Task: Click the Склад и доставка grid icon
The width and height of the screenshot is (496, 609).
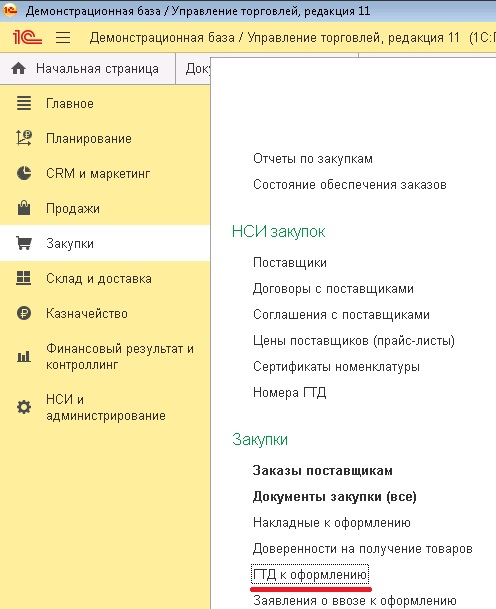Action: (x=24, y=278)
